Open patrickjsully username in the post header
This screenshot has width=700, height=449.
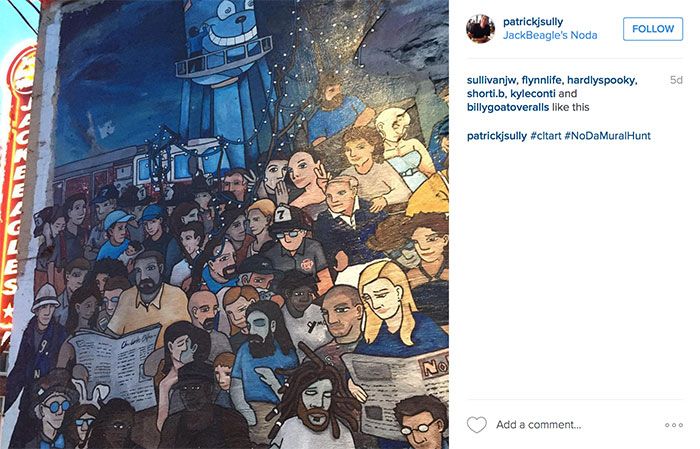click(533, 22)
